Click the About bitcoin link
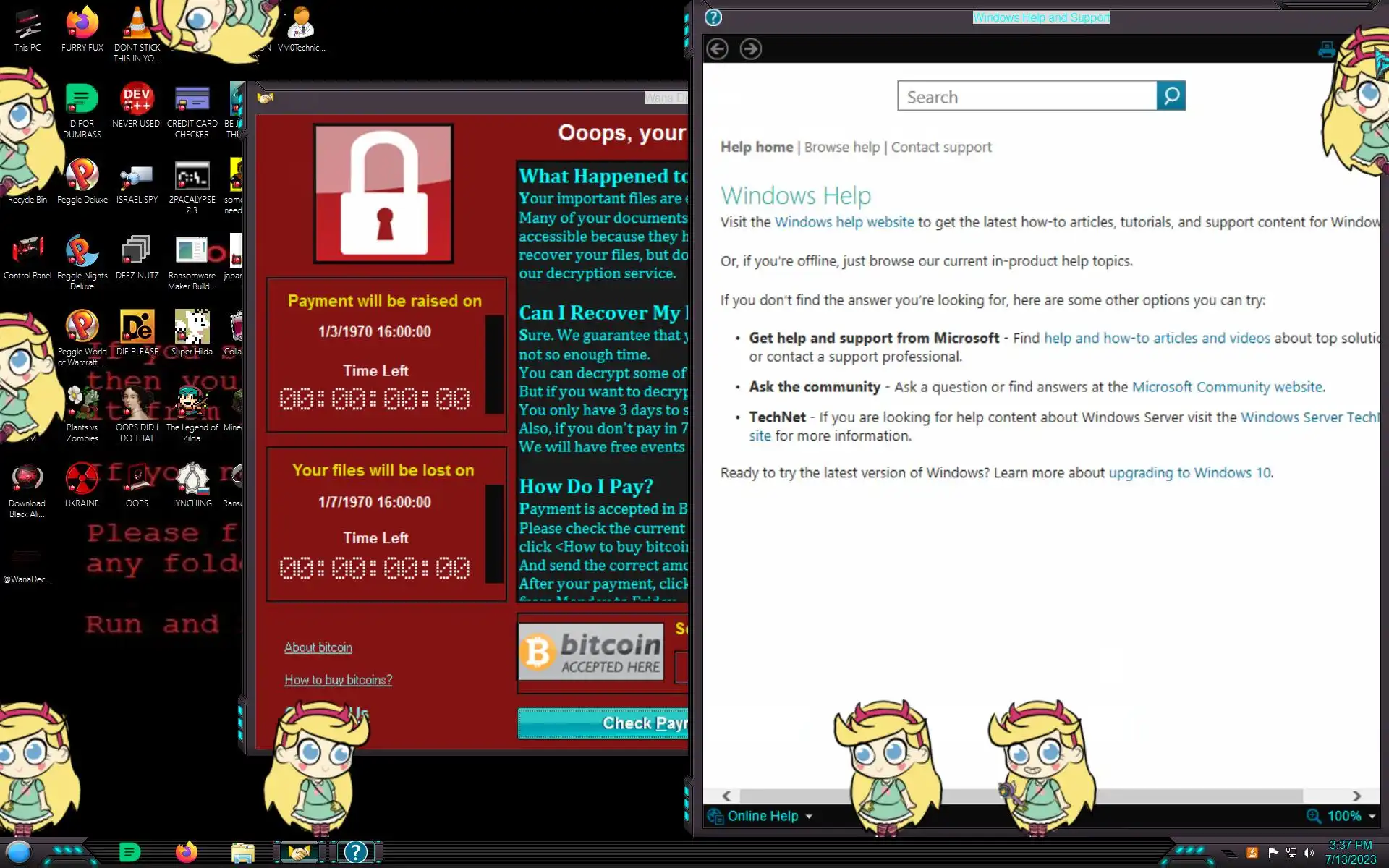Image resolution: width=1389 pixels, height=868 pixels. tap(318, 647)
